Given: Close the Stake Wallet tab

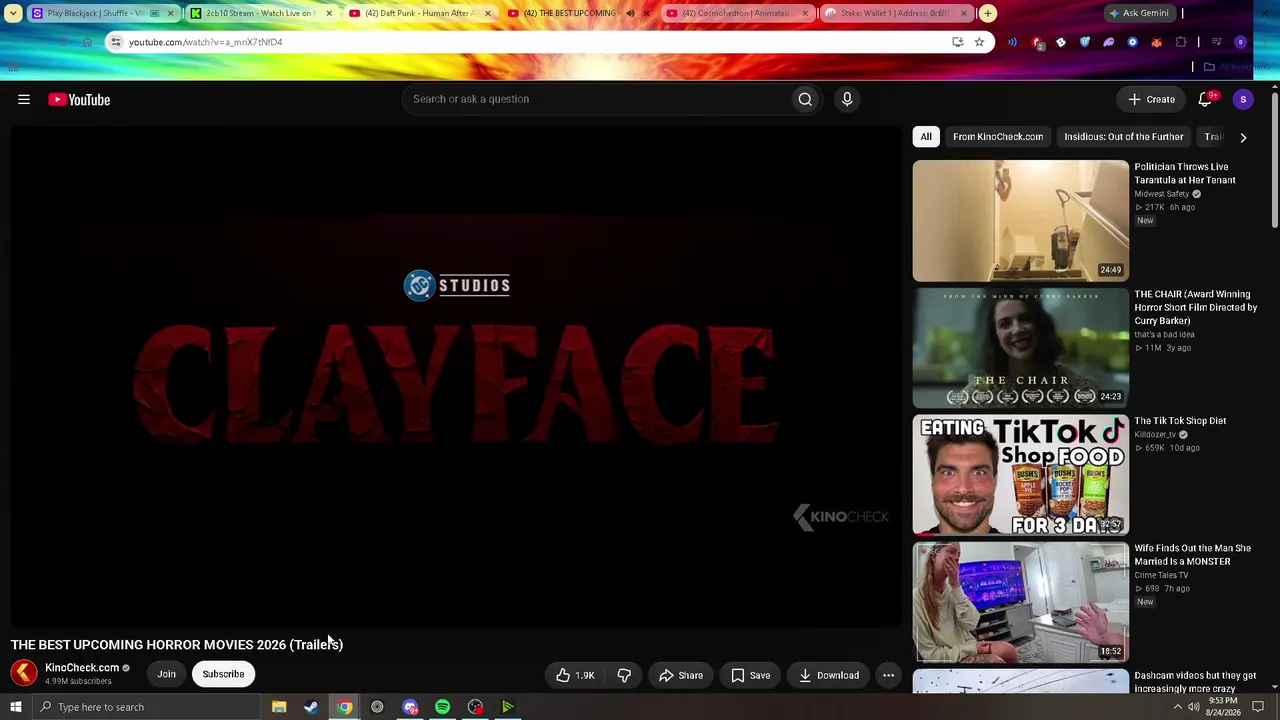Looking at the screenshot, I should pos(963,13).
